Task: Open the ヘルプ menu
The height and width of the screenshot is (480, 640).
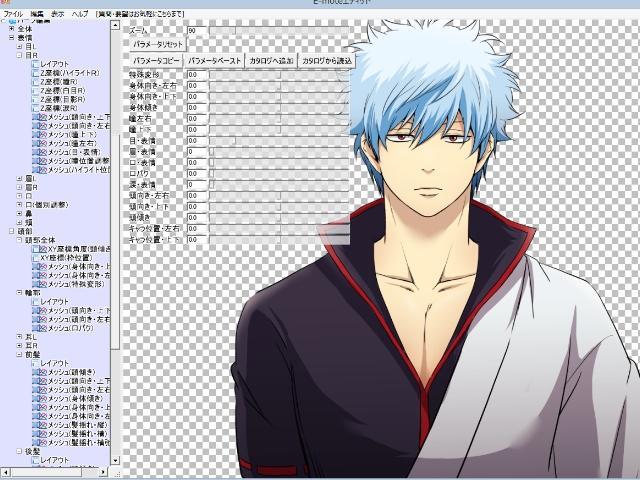Action: [80, 14]
